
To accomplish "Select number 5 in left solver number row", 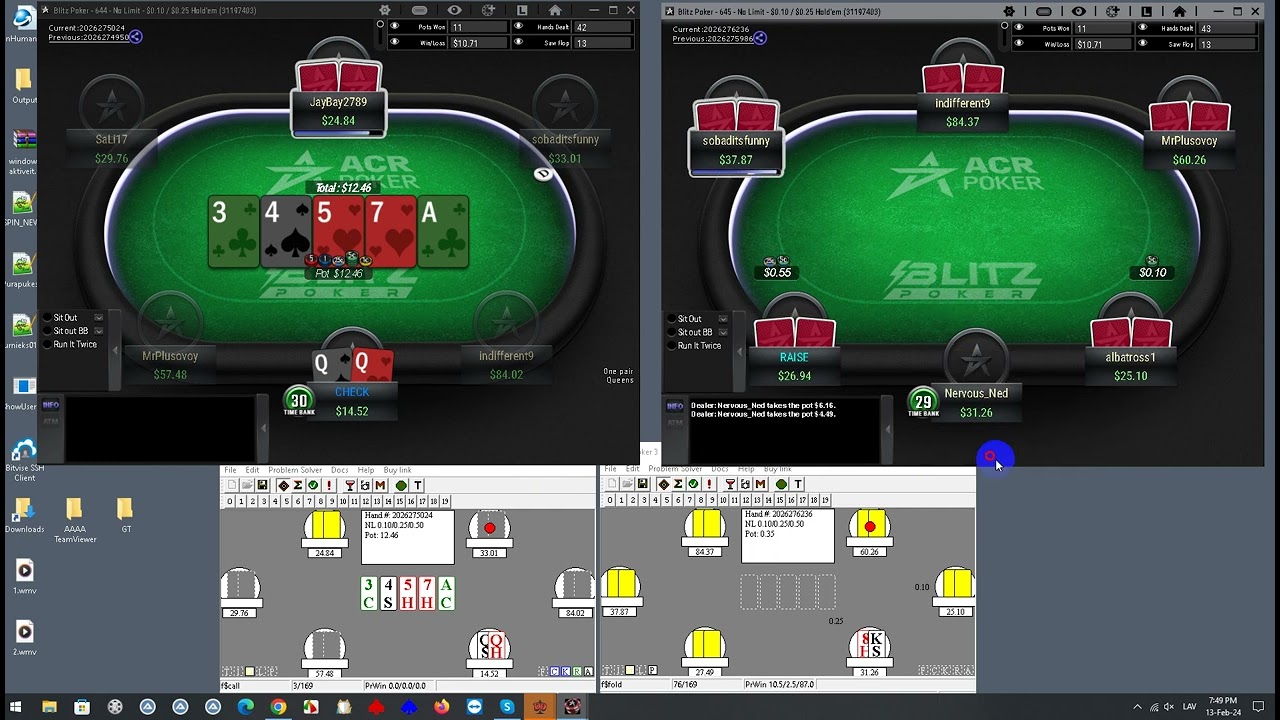I will (287, 501).
